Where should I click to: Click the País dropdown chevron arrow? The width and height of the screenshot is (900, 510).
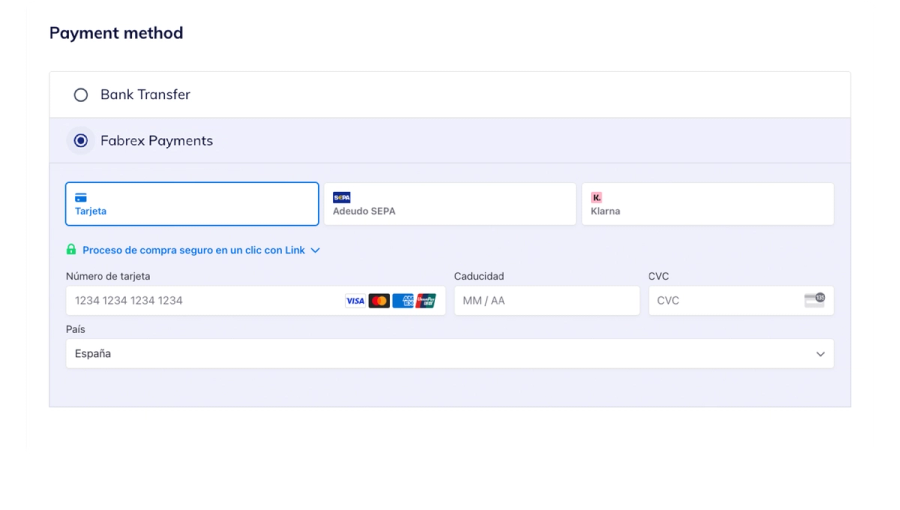(x=820, y=354)
